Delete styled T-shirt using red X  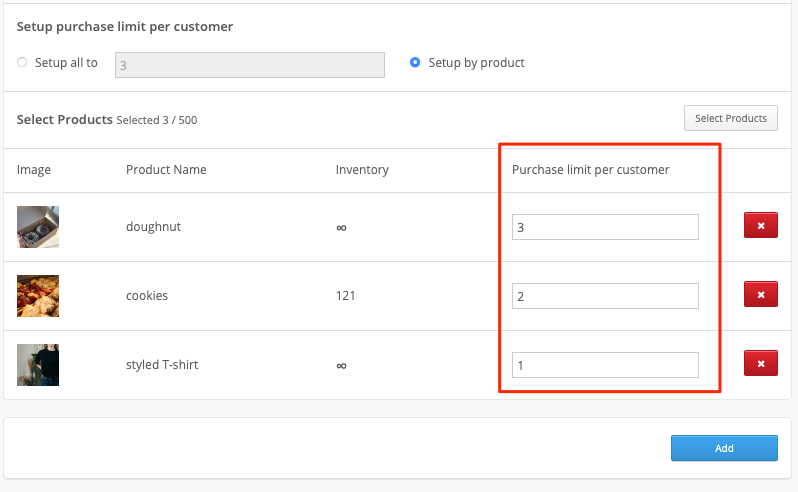click(760, 363)
